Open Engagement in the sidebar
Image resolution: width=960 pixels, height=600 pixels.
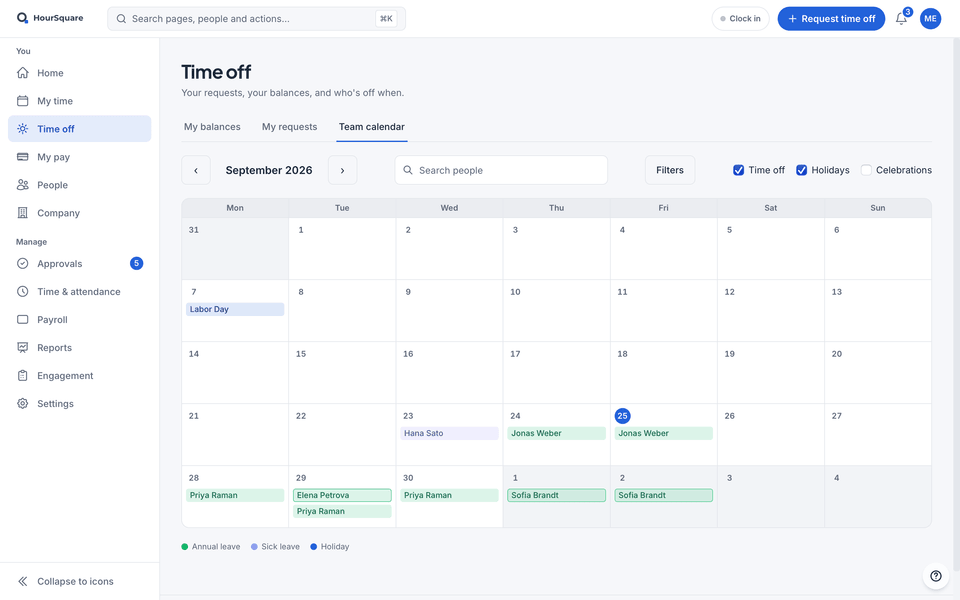(80, 376)
